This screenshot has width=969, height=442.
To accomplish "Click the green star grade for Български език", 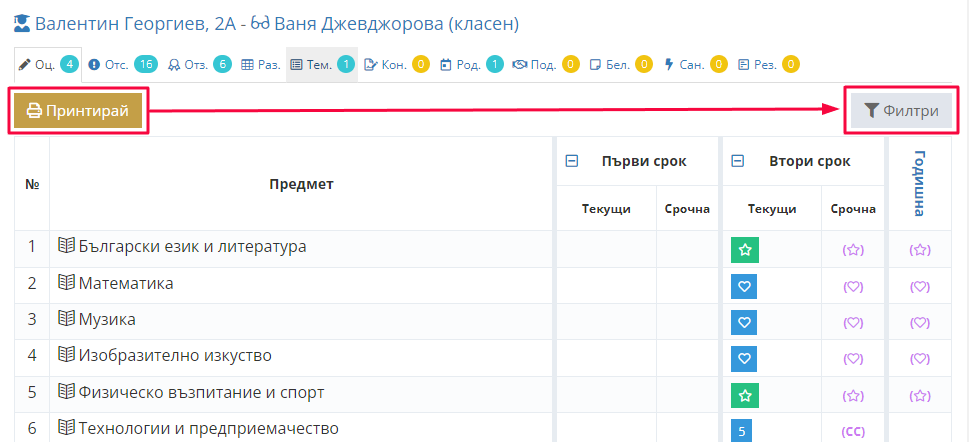I will coord(745,250).
